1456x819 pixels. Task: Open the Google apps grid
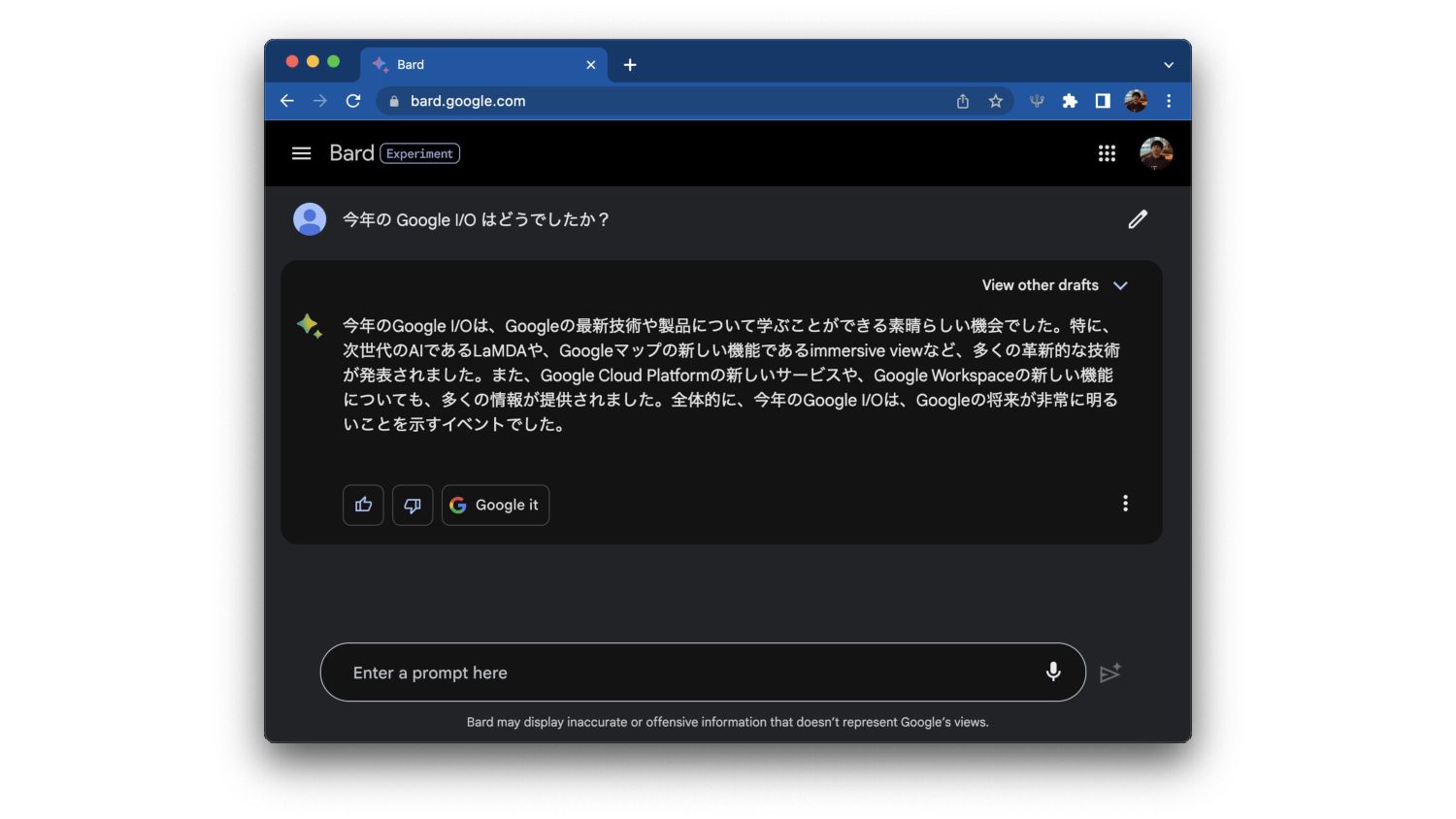point(1107,153)
